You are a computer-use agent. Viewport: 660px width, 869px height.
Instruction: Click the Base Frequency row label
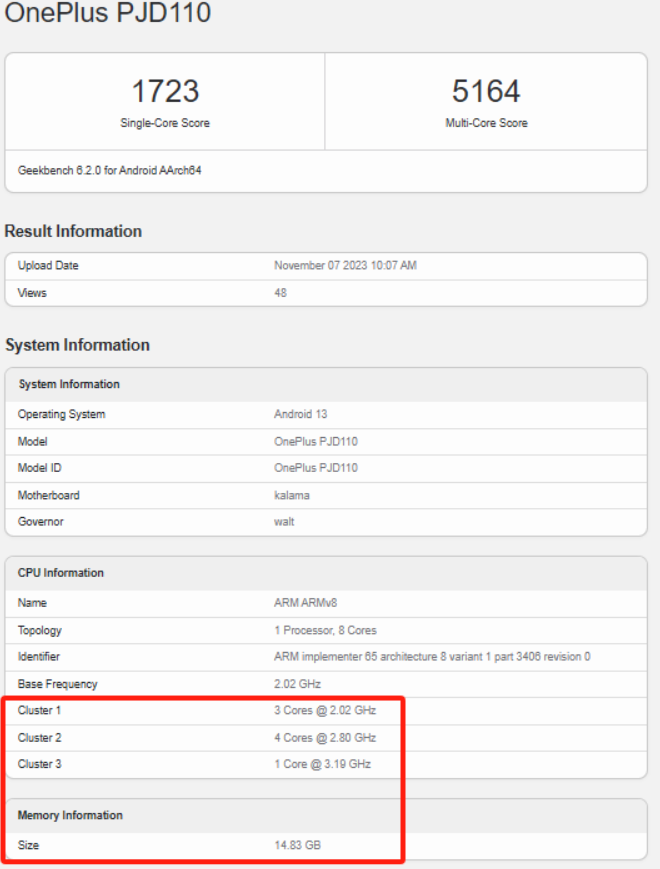tap(57, 684)
